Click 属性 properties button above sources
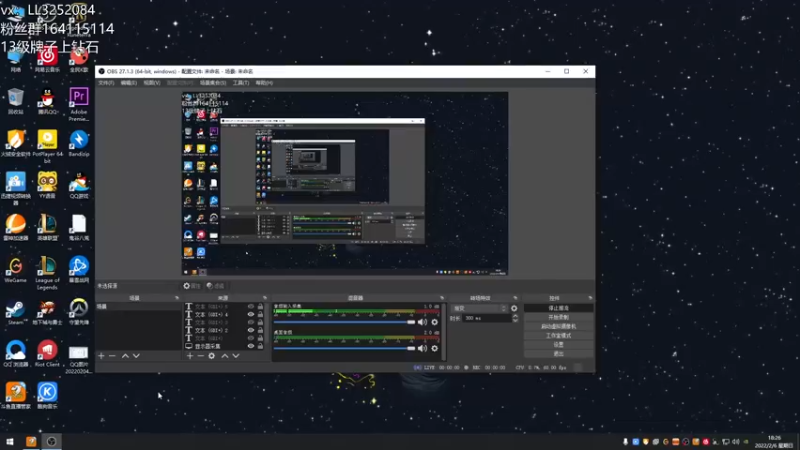Image resolution: width=800 pixels, height=450 pixels. tap(192, 286)
